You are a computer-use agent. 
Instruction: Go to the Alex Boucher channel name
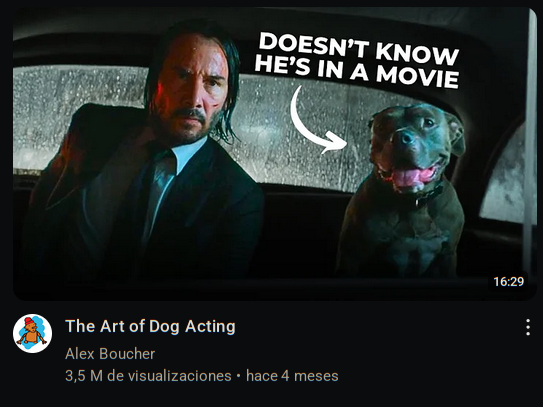coord(110,354)
